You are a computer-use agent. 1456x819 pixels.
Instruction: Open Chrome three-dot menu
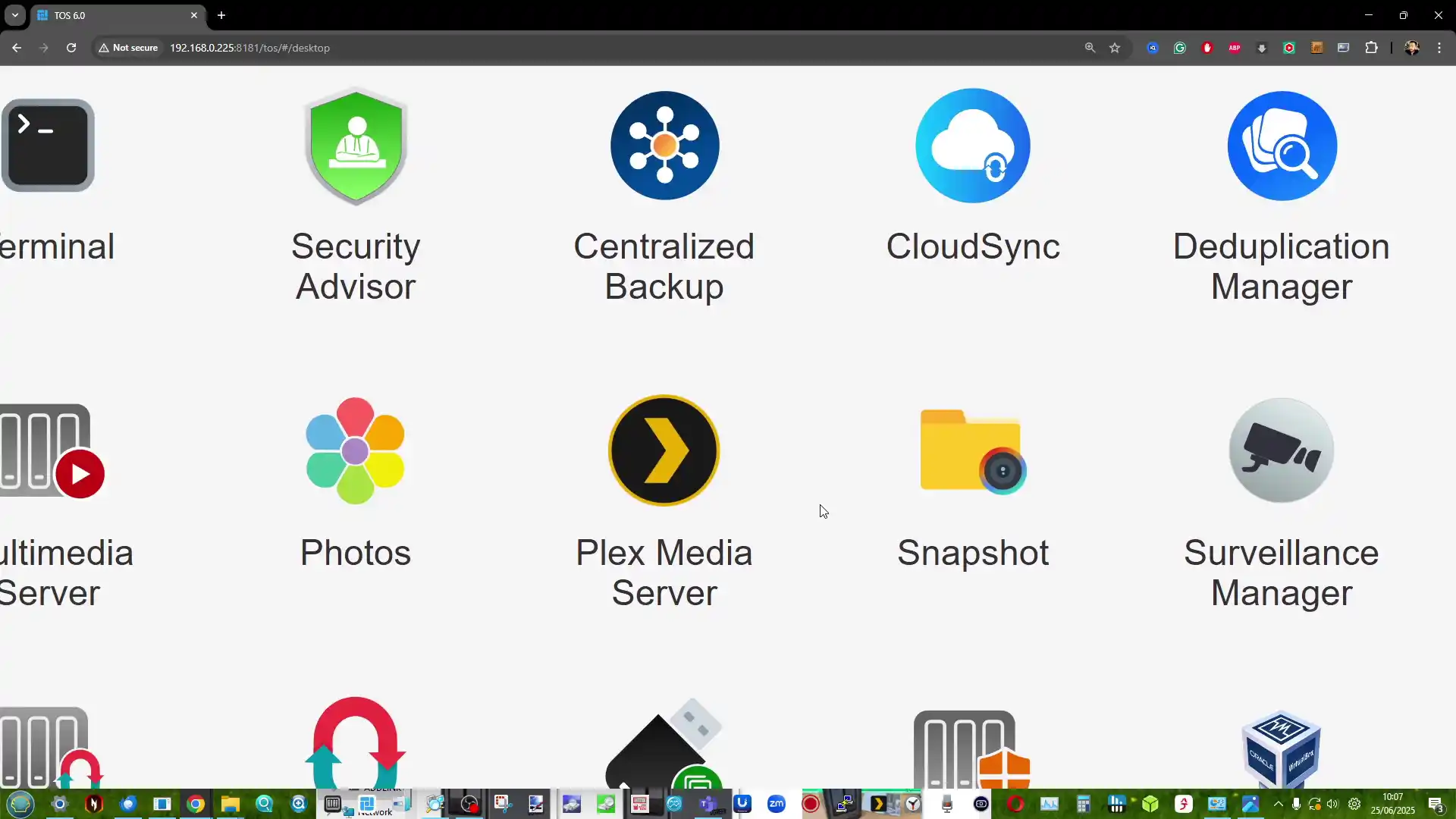coord(1439,48)
